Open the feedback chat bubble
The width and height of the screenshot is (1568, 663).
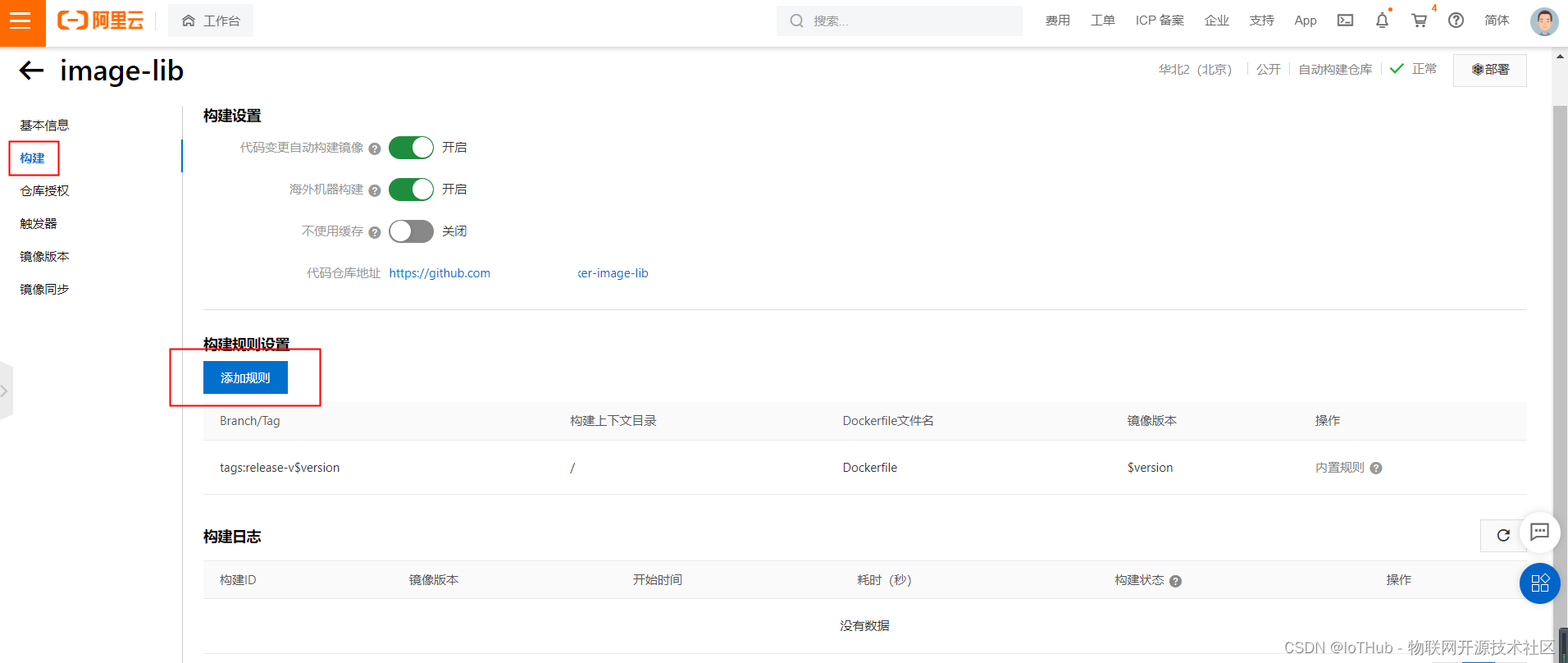[1539, 532]
